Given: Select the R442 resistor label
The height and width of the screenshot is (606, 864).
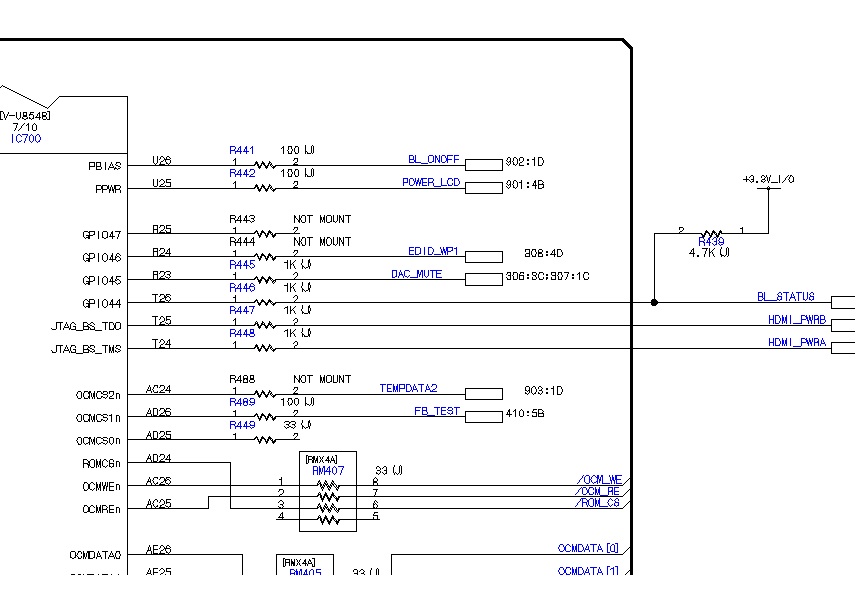Looking at the screenshot, I should (x=242, y=173).
